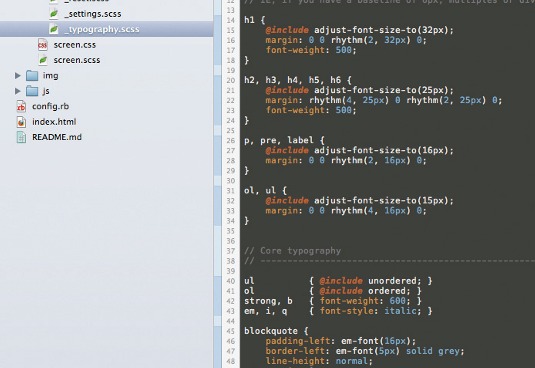Click 'blockquote {' selector
This screenshot has height=368, width=535.
tap(276, 331)
